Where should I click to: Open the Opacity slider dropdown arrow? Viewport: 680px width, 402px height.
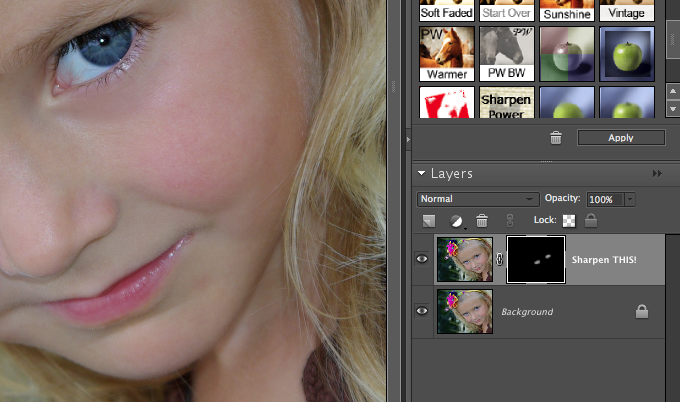(630, 199)
